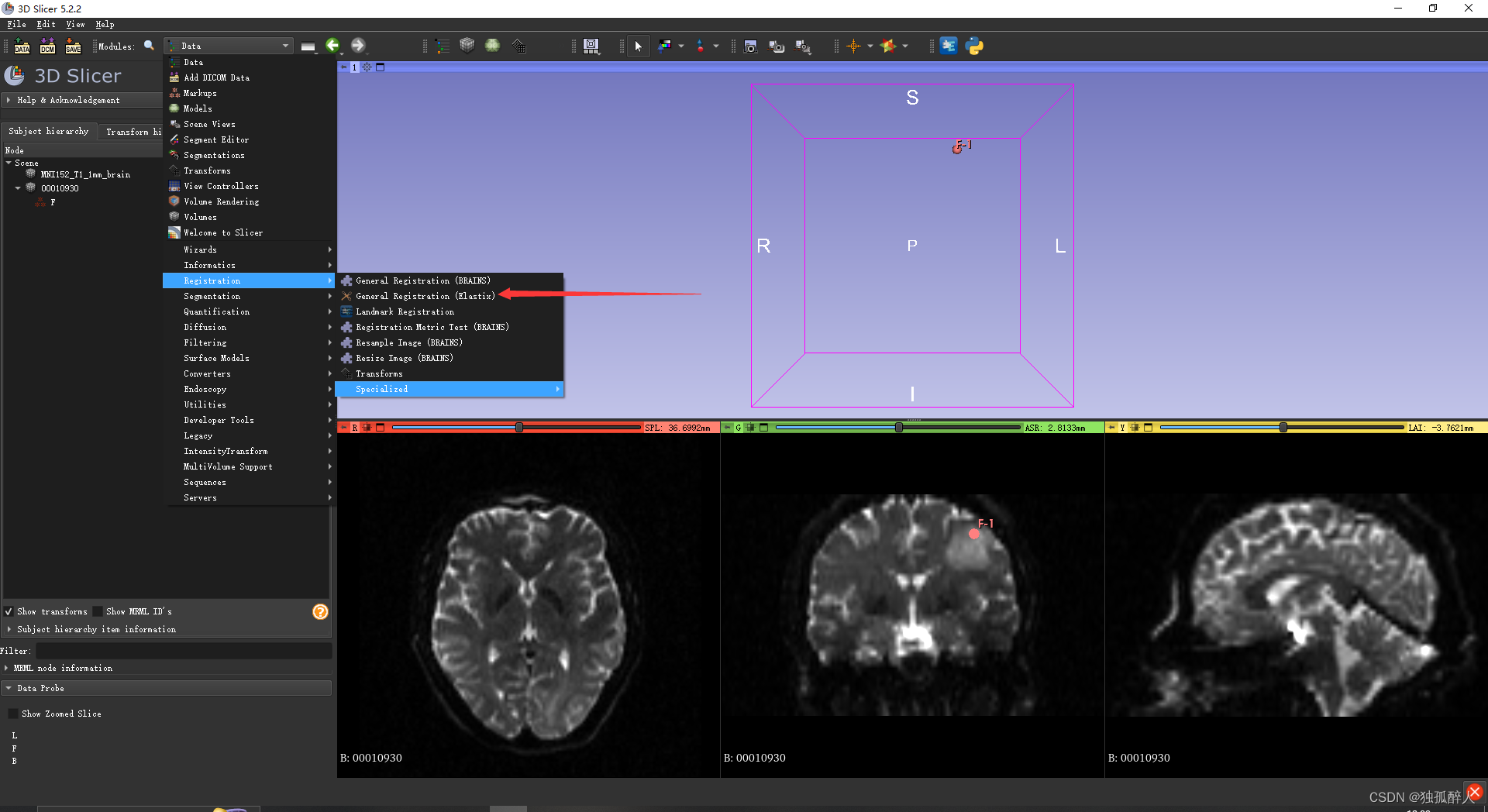This screenshot has width=1488, height=812.
Task: Click the restore scene view icon
Action: (x=803, y=46)
